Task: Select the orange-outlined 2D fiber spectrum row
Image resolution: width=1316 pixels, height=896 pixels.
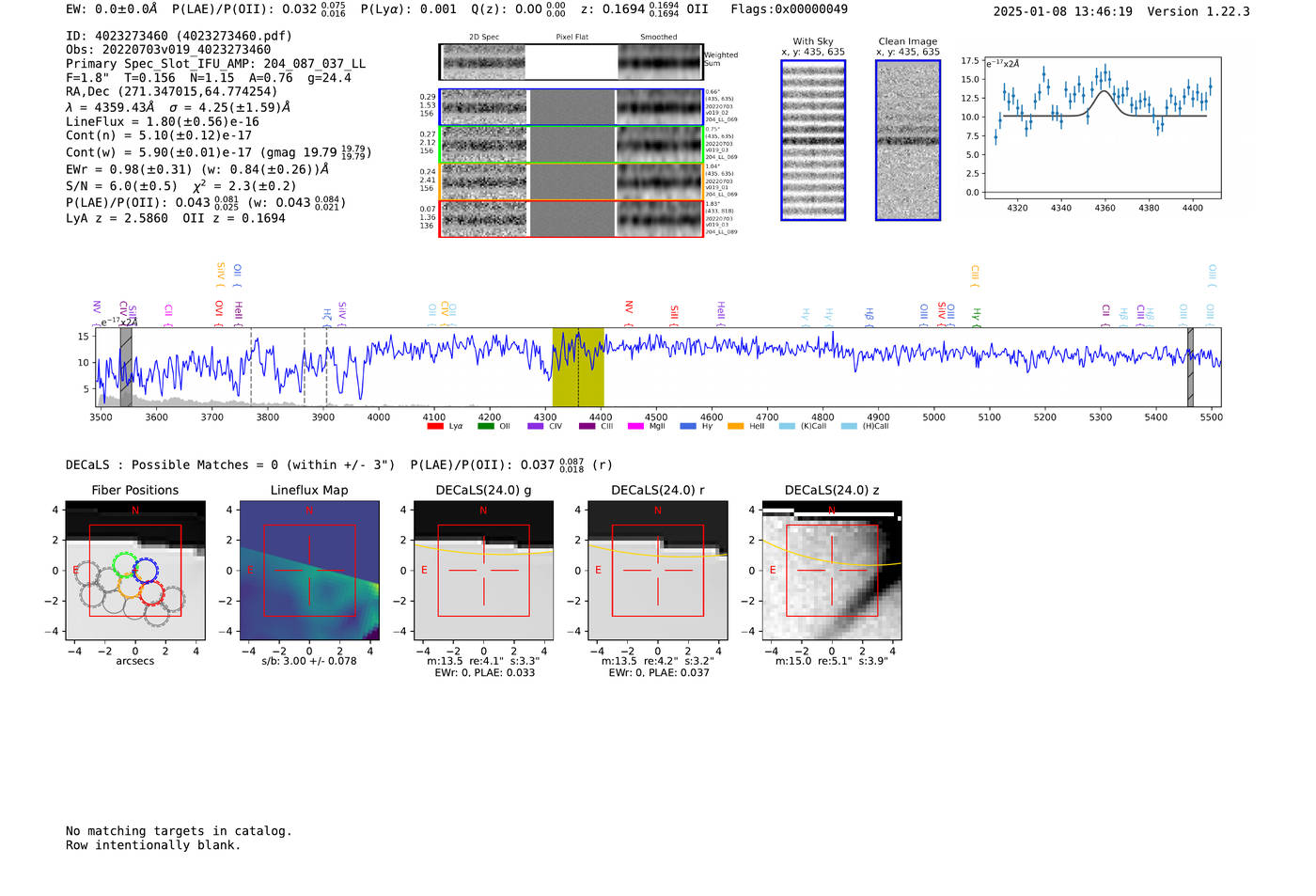Action: [x=572, y=181]
